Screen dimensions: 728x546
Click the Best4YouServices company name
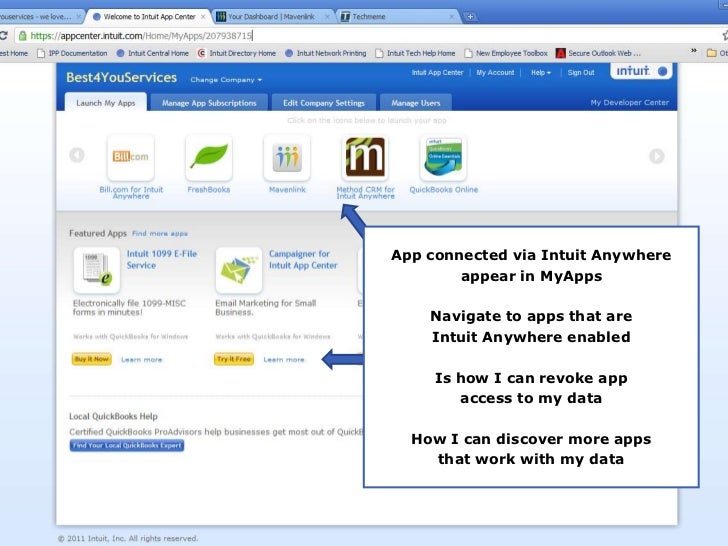(x=121, y=78)
